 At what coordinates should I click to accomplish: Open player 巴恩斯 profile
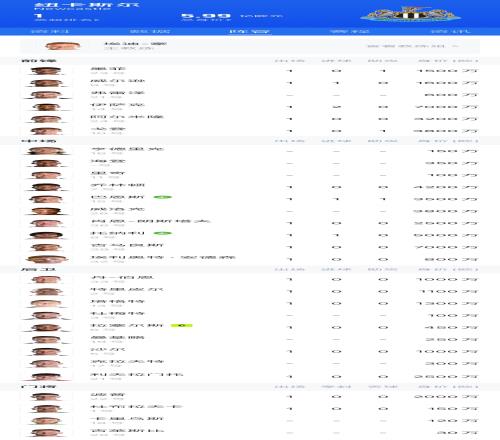(x=117, y=197)
